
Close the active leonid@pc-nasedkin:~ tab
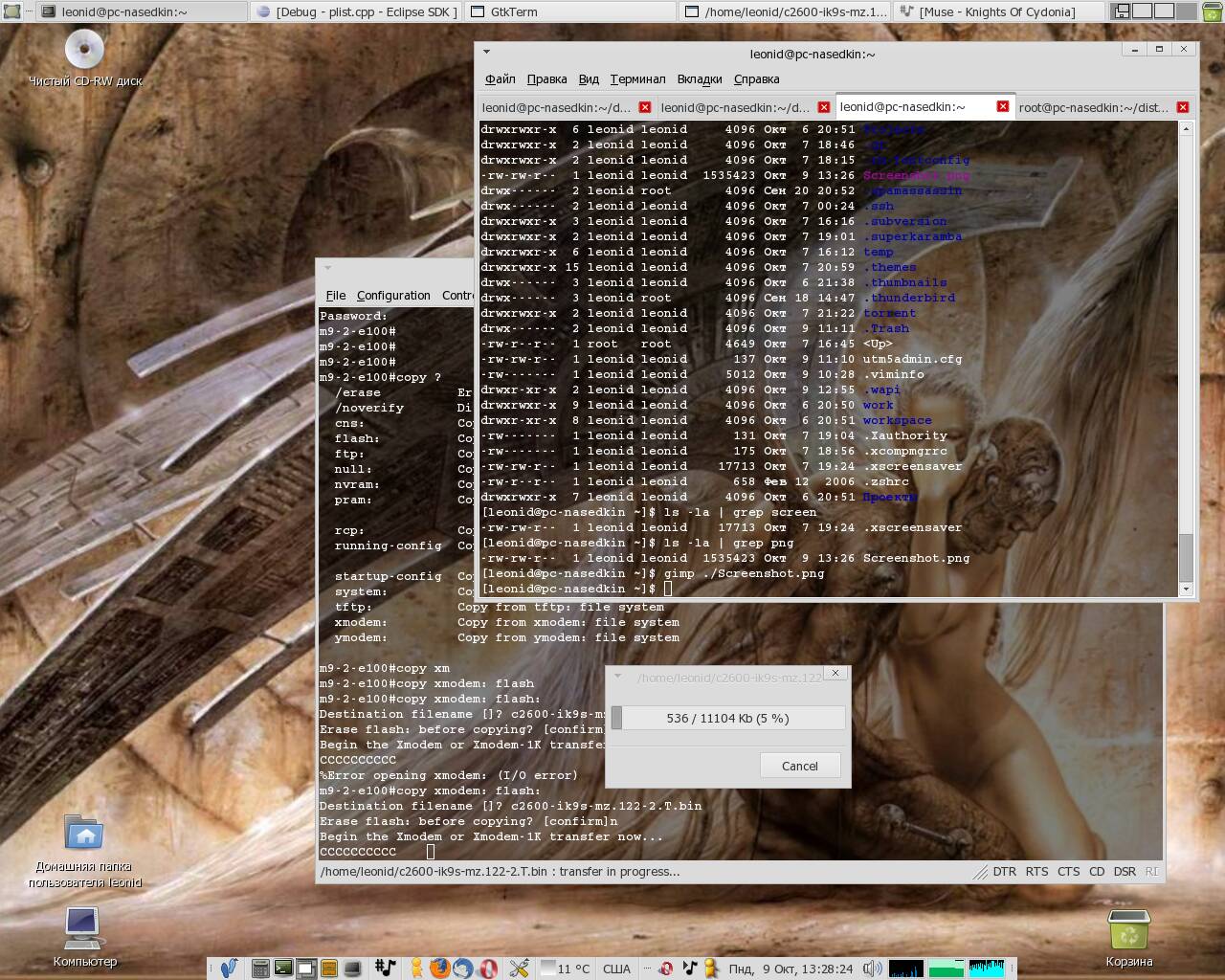point(1003,106)
